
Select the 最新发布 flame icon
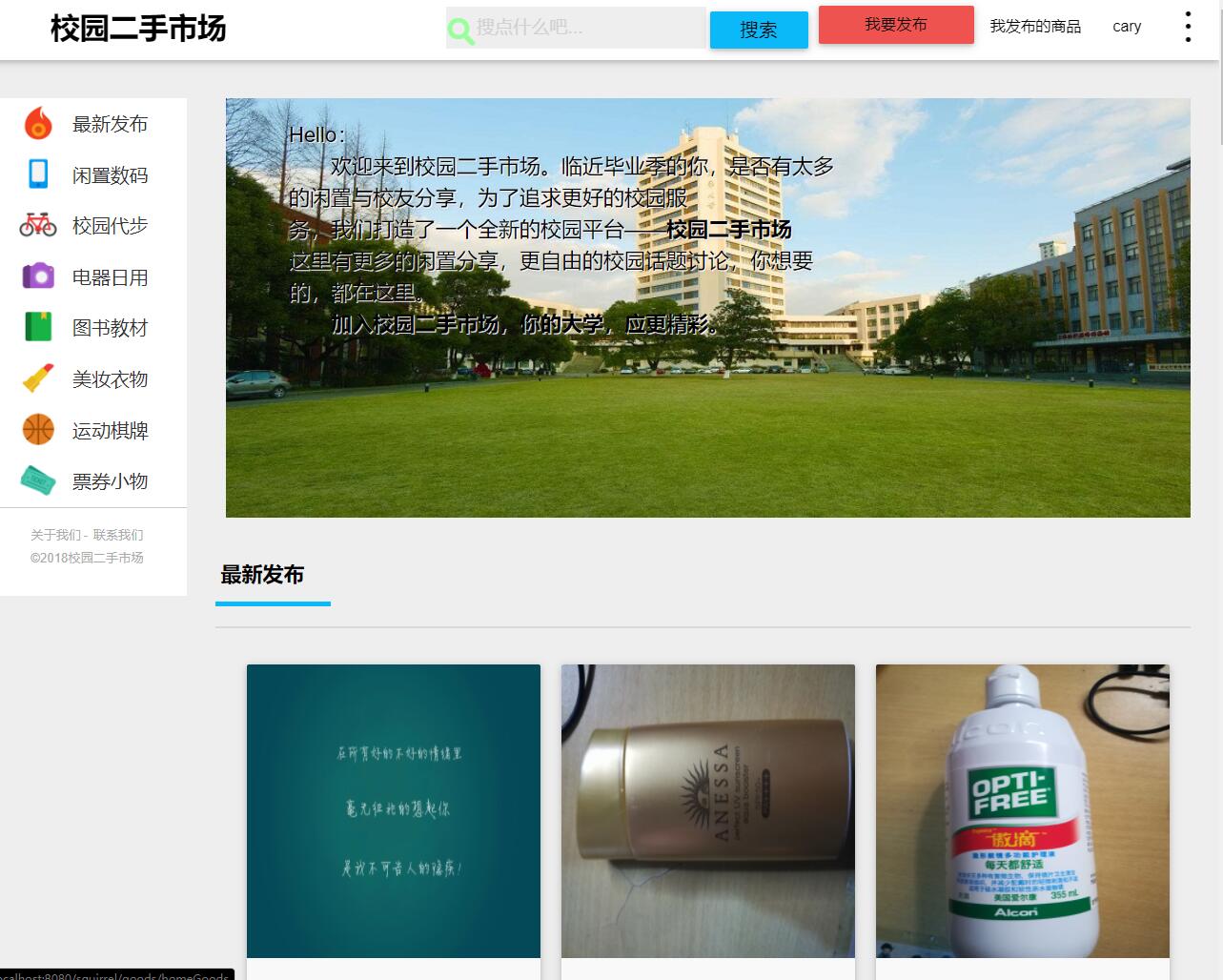pyautogui.click(x=38, y=123)
